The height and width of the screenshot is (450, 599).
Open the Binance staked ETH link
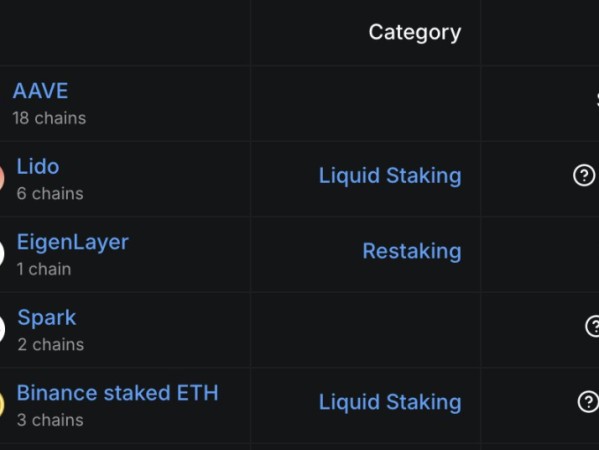pos(118,393)
